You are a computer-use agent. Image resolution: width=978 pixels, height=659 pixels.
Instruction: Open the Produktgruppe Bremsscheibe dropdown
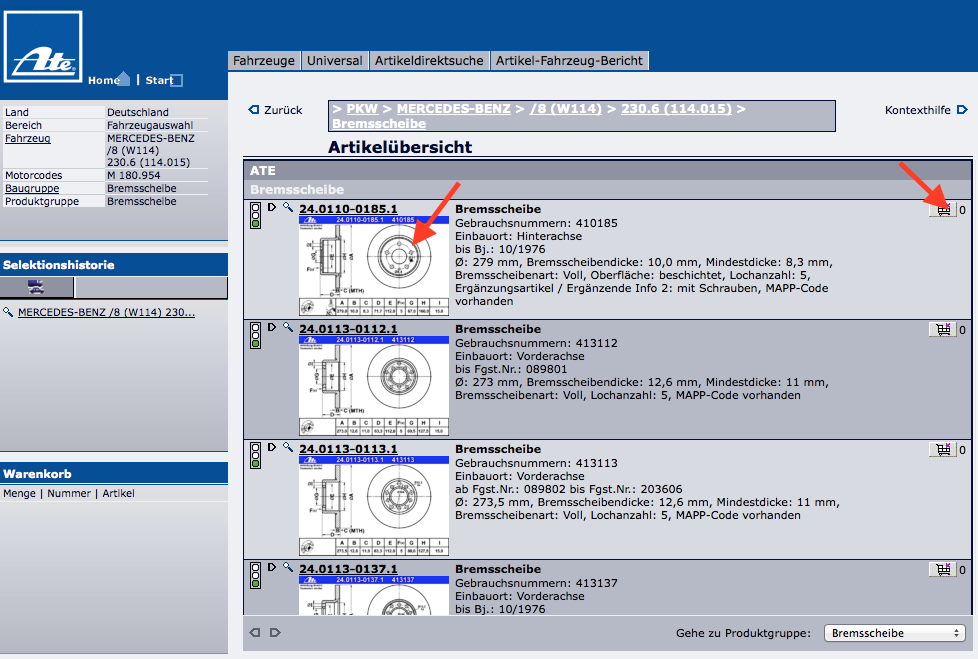[895, 633]
